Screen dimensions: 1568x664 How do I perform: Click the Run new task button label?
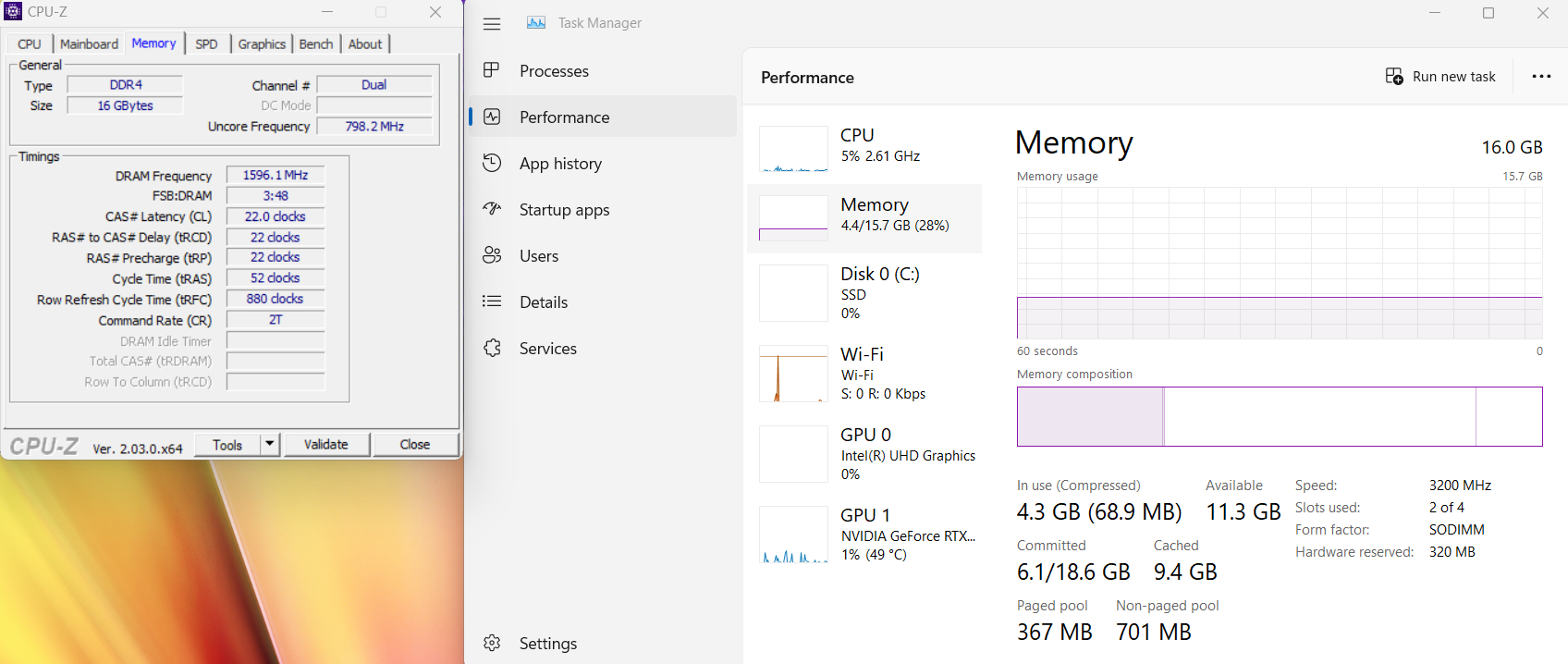click(1454, 77)
